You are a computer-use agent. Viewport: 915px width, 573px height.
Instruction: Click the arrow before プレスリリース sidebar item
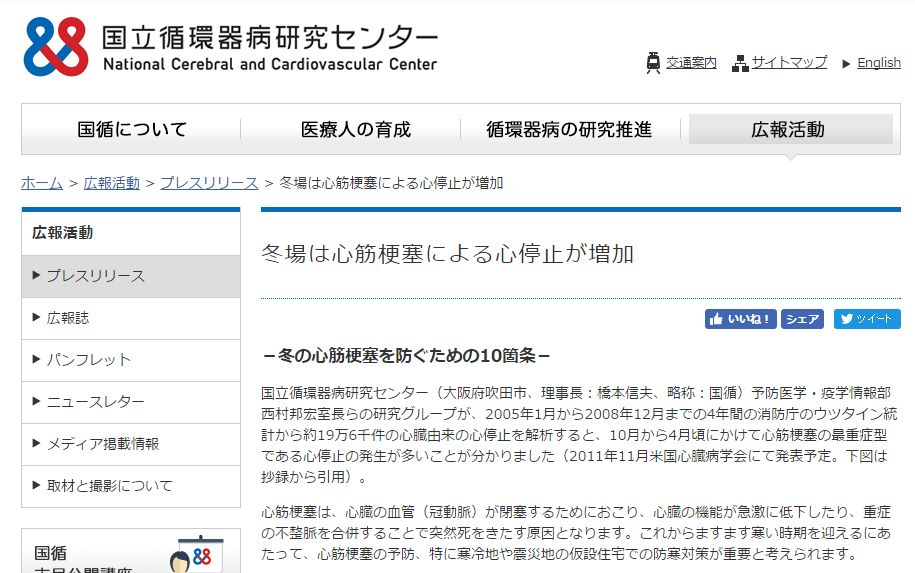point(36,275)
